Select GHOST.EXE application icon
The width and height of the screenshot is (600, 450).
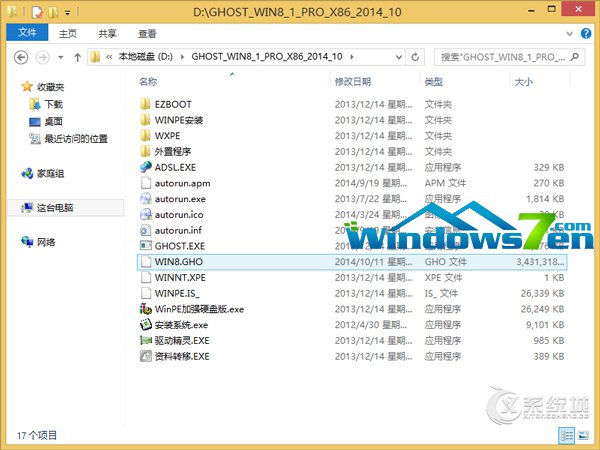click(x=145, y=245)
